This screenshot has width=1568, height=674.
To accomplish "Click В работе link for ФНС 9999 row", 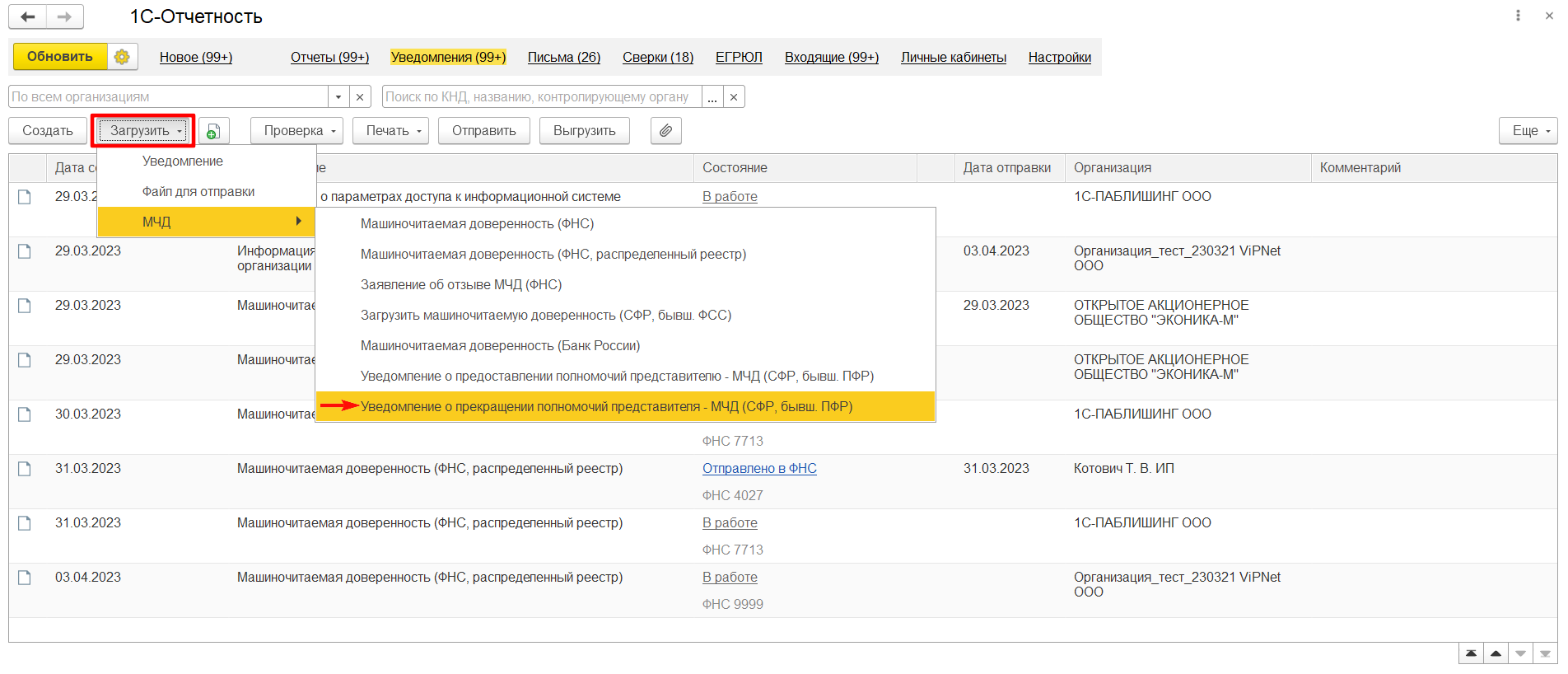I will (x=730, y=578).
